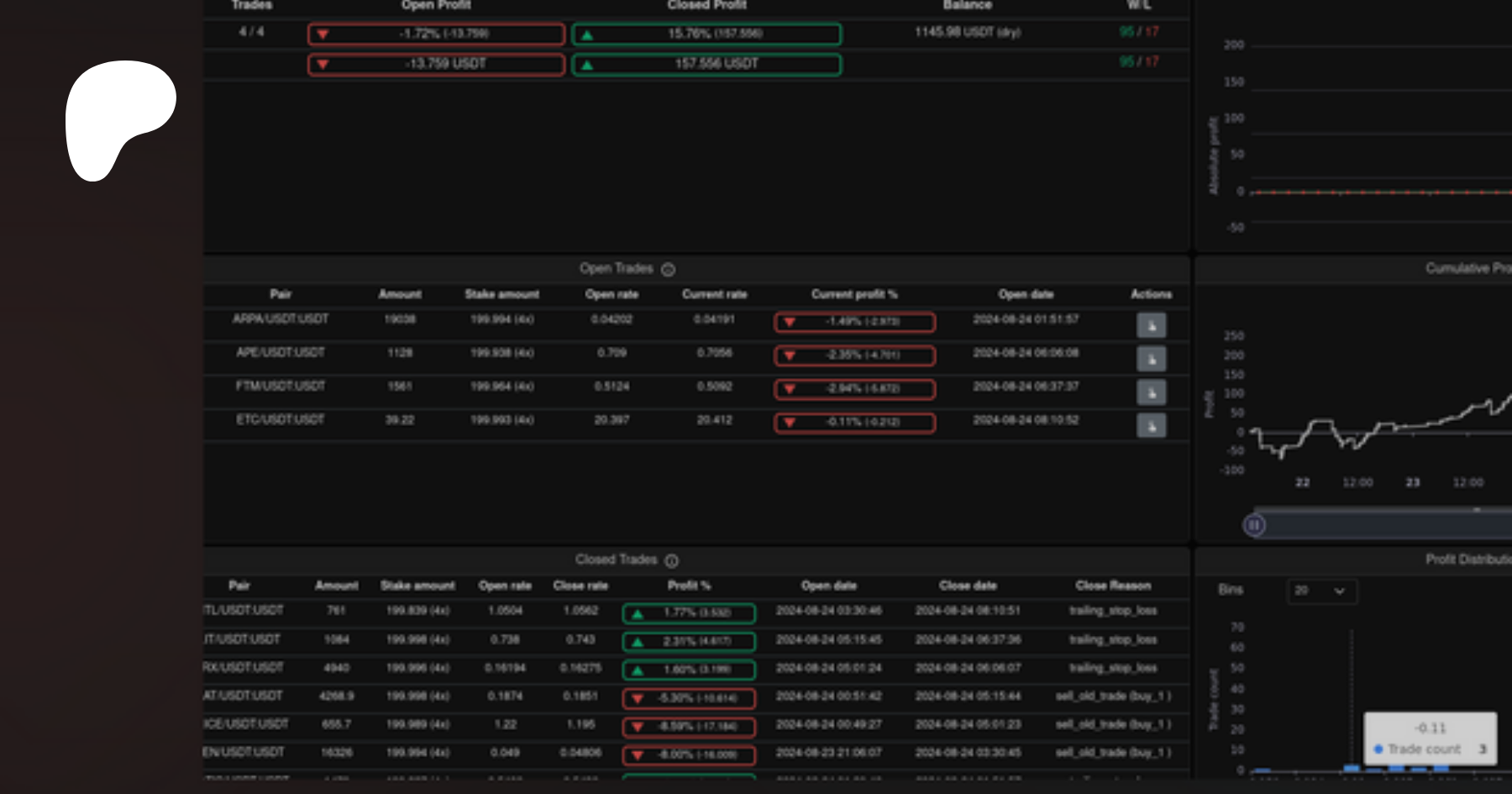Select the ARPA/USDT:USDT open trade row
This screenshot has height=794, width=1512.
pyautogui.click(x=281, y=319)
